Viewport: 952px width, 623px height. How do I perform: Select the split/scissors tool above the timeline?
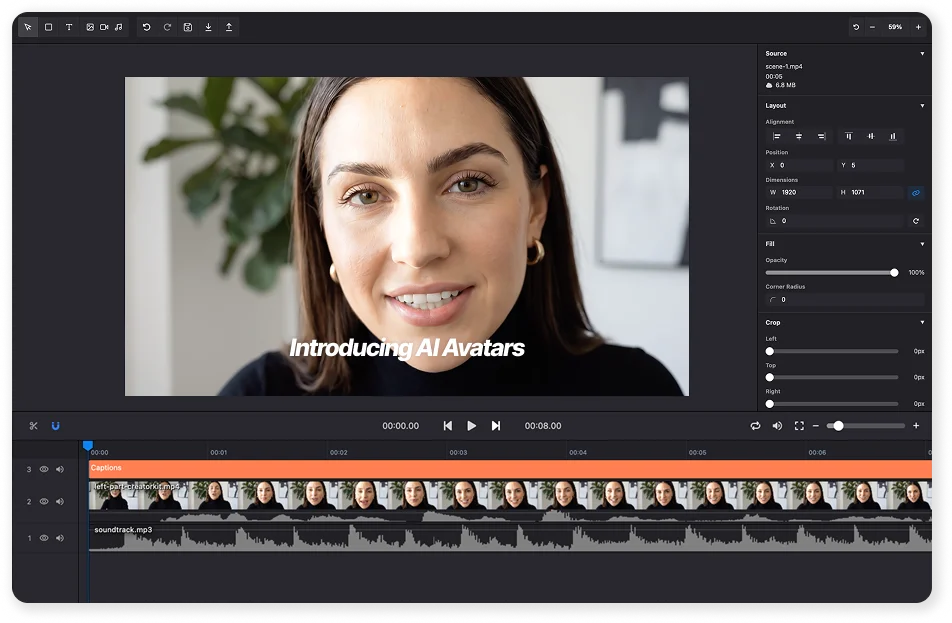[31, 425]
